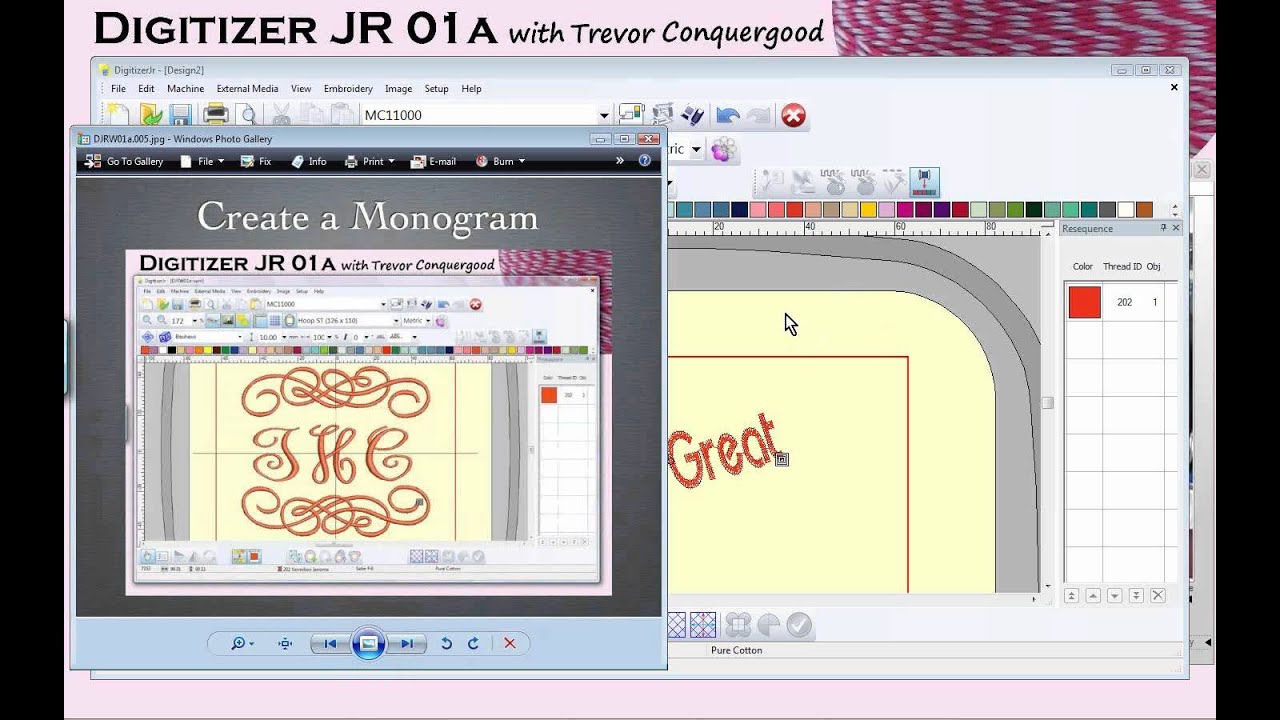Click the greyed Redo arrow
This screenshot has width=1280, height=720.
758,116
